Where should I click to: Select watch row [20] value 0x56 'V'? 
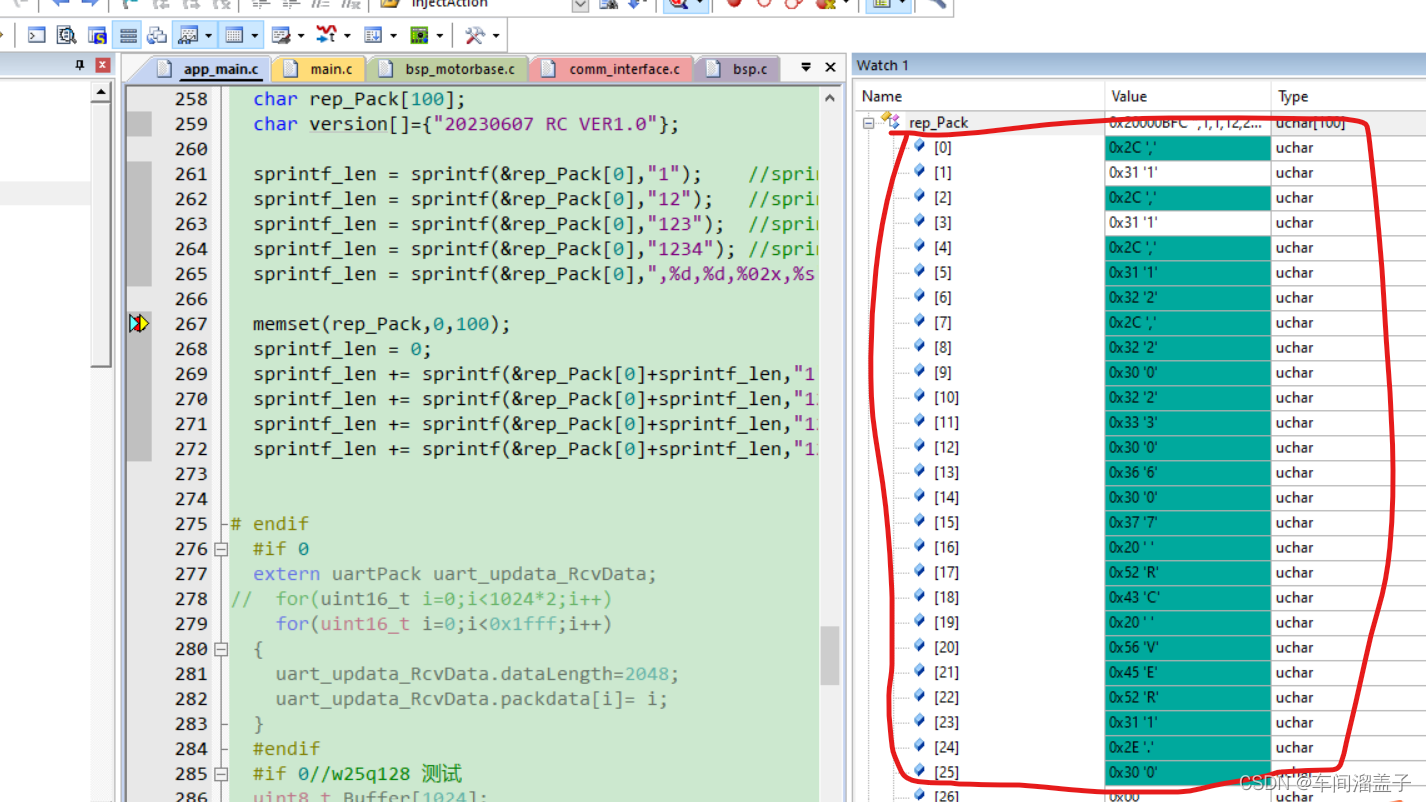click(x=1188, y=648)
